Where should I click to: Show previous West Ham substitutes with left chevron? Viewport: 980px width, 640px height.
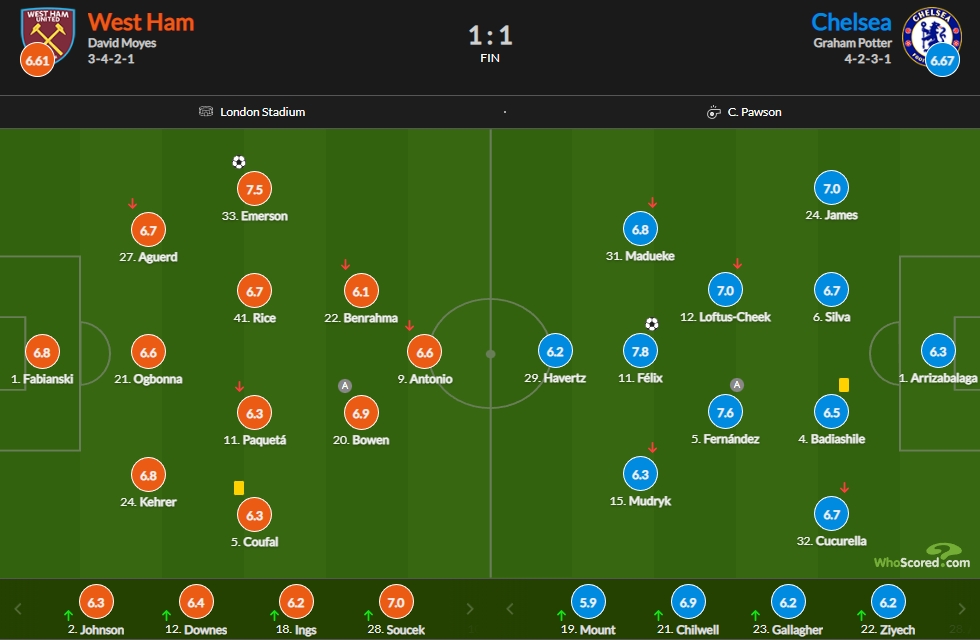pyautogui.click(x=18, y=609)
